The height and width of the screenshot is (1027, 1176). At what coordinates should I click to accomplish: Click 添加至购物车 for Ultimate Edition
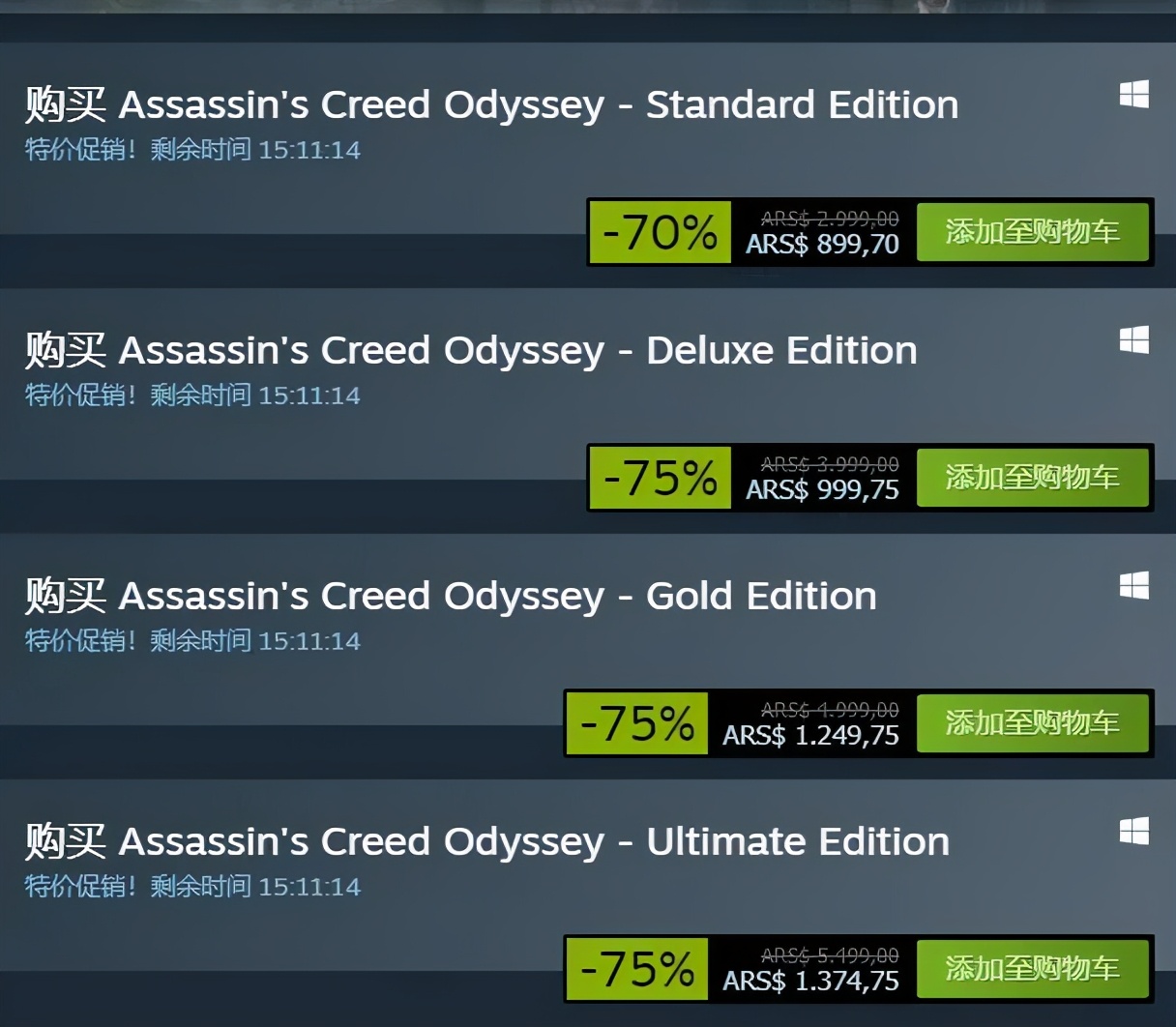(1033, 968)
